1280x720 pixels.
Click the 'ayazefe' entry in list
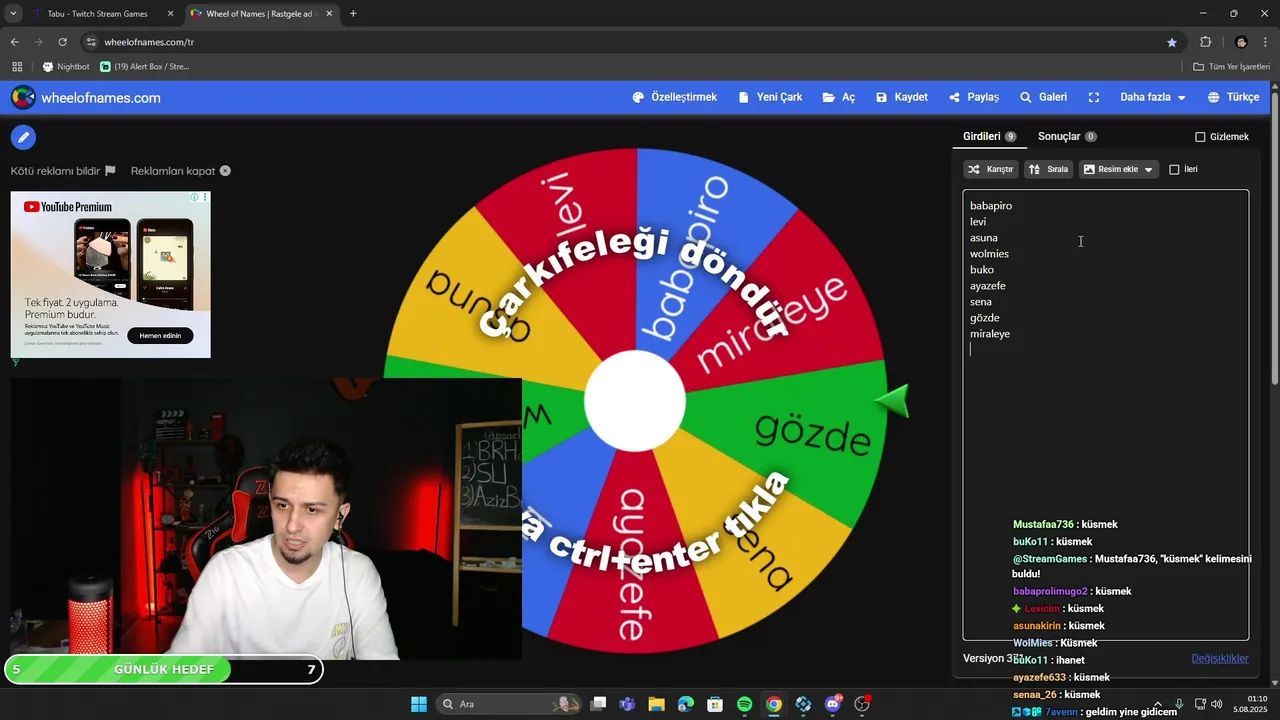(x=988, y=285)
